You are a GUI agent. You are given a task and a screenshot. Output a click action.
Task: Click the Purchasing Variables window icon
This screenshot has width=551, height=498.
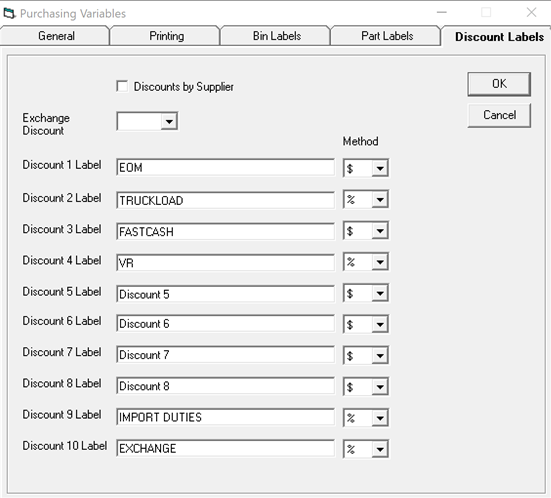[x=9, y=13]
